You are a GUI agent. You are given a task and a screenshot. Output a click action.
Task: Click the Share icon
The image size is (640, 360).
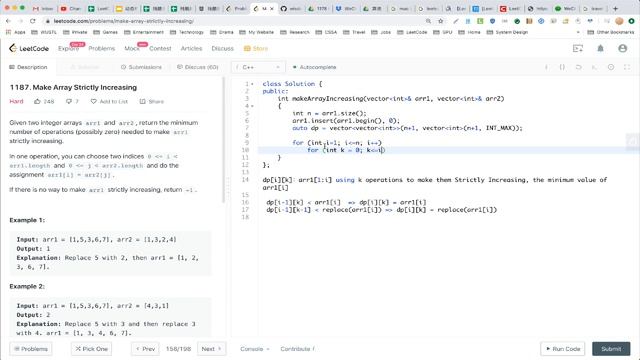click(x=142, y=101)
